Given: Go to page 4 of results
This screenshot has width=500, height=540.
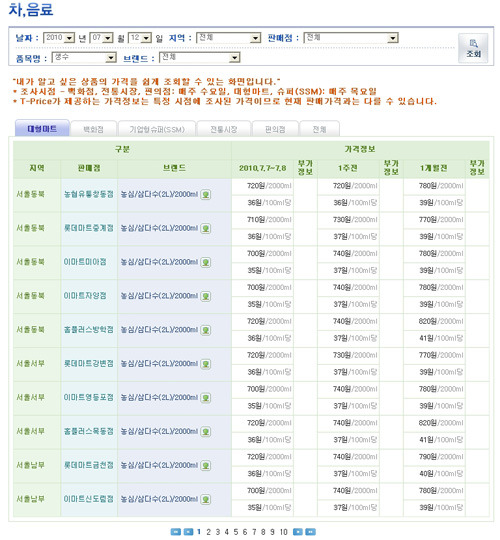Looking at the screenshot, I should click(x=227, y=532).
